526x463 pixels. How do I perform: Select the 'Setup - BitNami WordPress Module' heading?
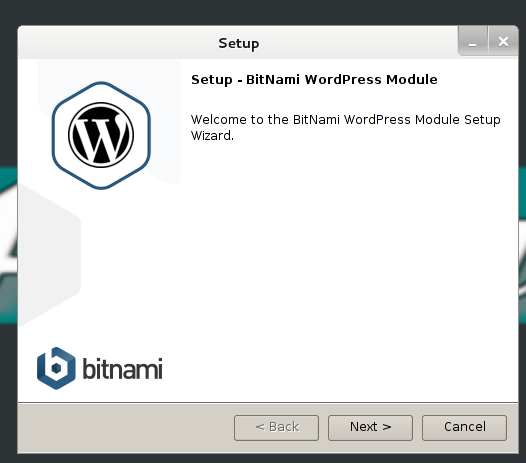314,80
